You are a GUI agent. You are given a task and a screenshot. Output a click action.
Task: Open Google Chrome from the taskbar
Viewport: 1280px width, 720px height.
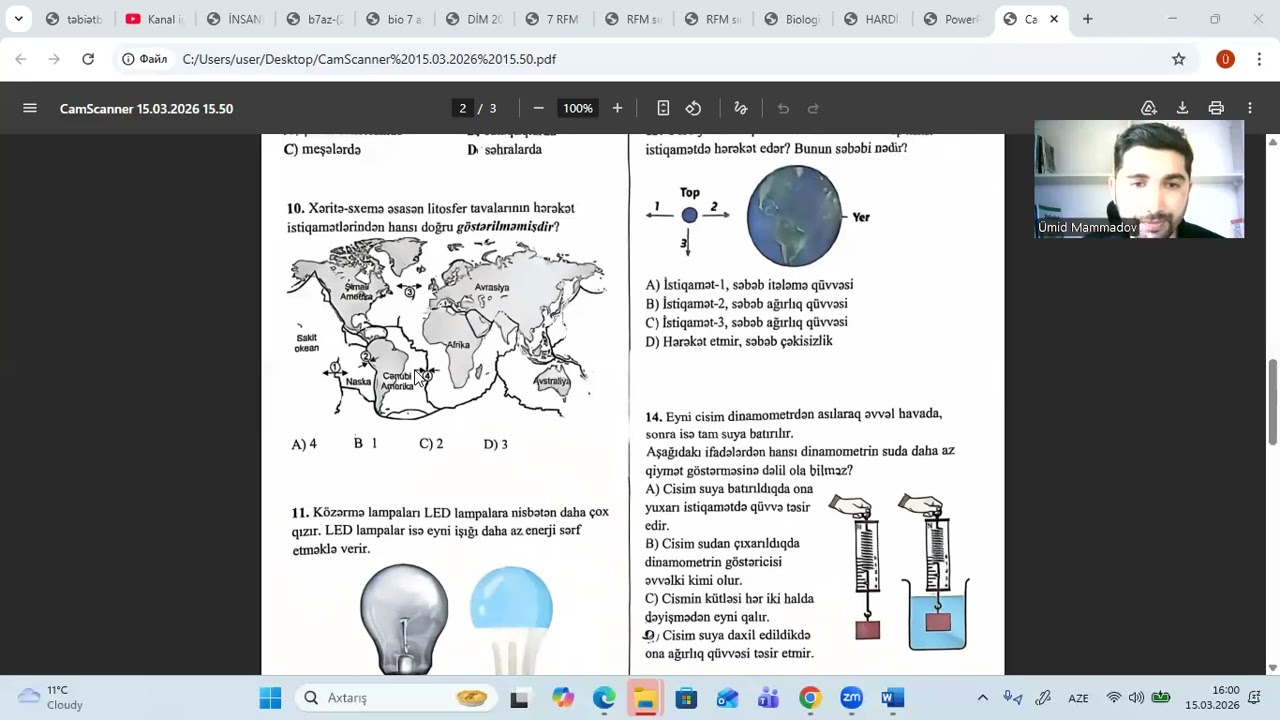coord(810,698)
